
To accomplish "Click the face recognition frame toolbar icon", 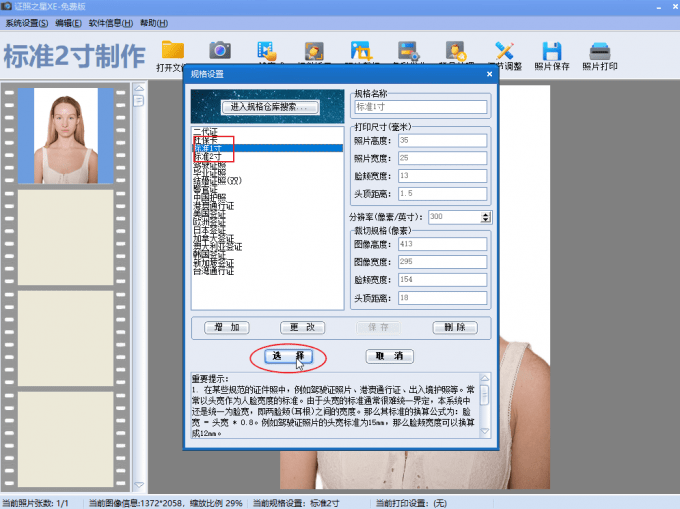I will click(314, 51).
